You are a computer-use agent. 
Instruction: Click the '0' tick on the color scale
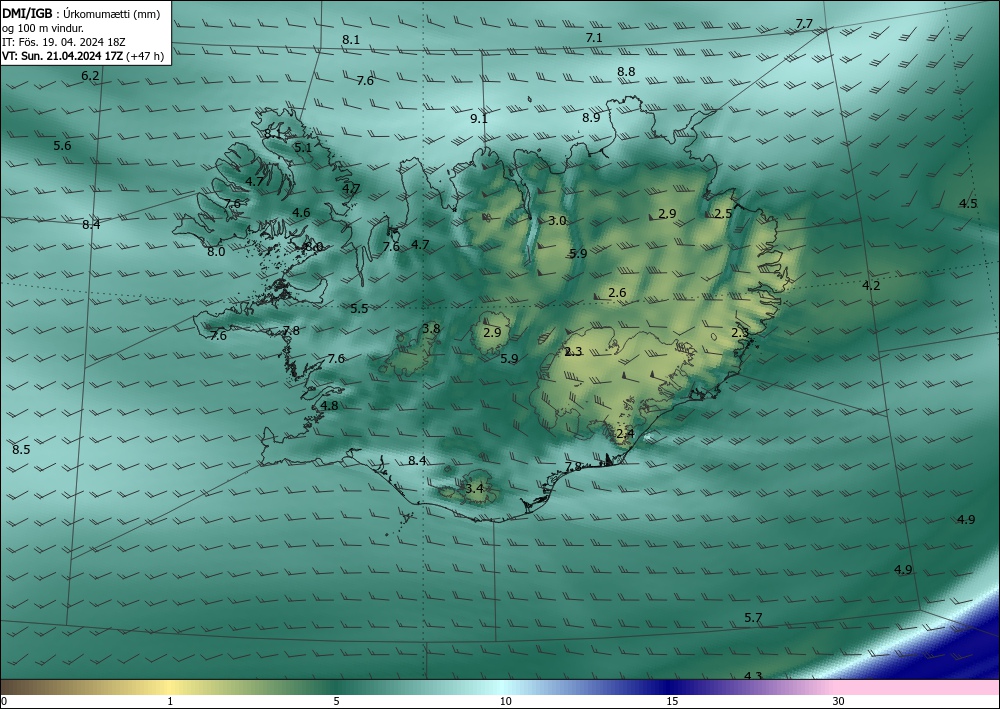point(4,701)
